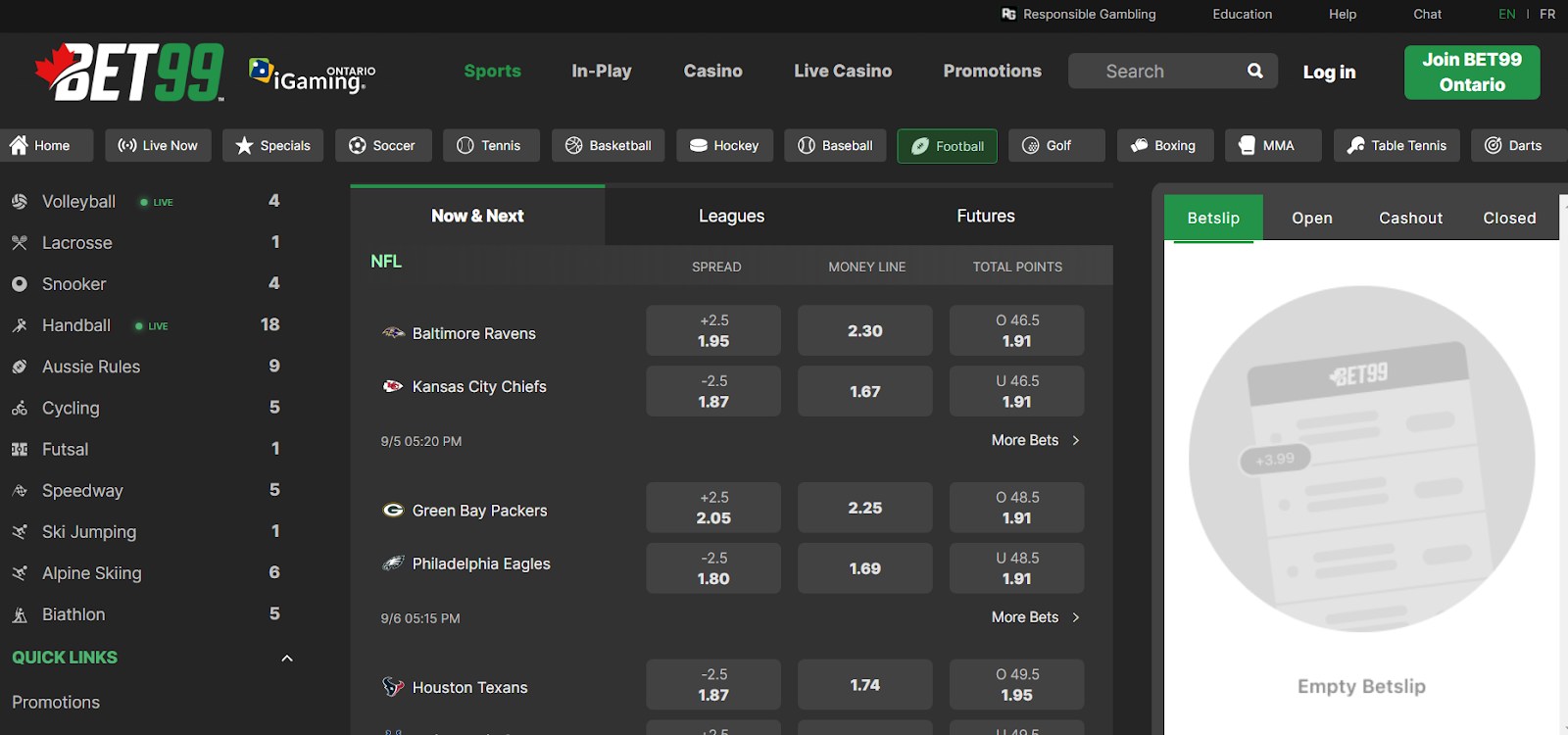Open In-Play main menu
This screenshot has width=1568, height=735.
(x=602, y=71)
